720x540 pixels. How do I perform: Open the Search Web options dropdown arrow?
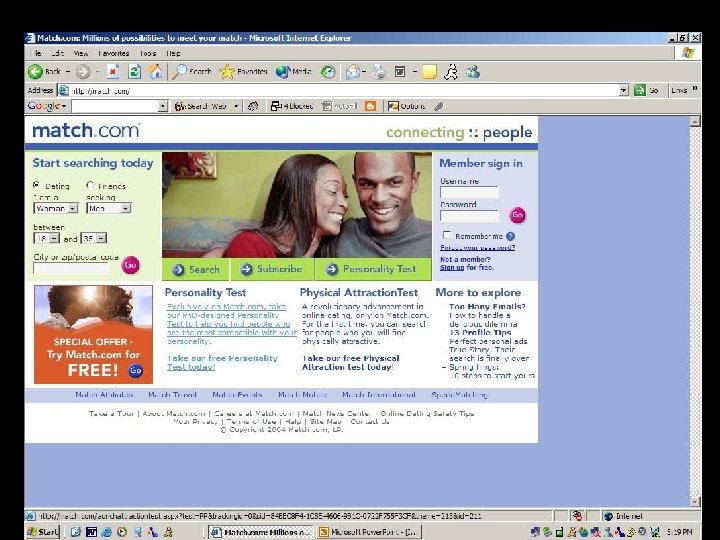click(236, 106)
